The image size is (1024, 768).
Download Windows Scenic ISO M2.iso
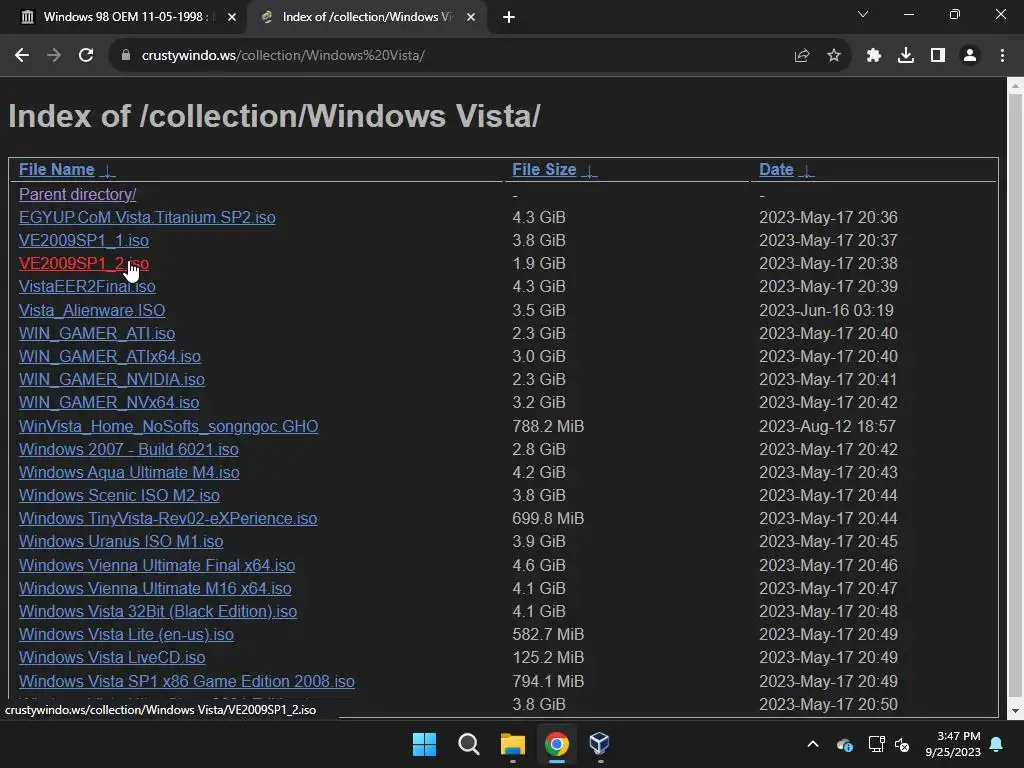[119, 495]
